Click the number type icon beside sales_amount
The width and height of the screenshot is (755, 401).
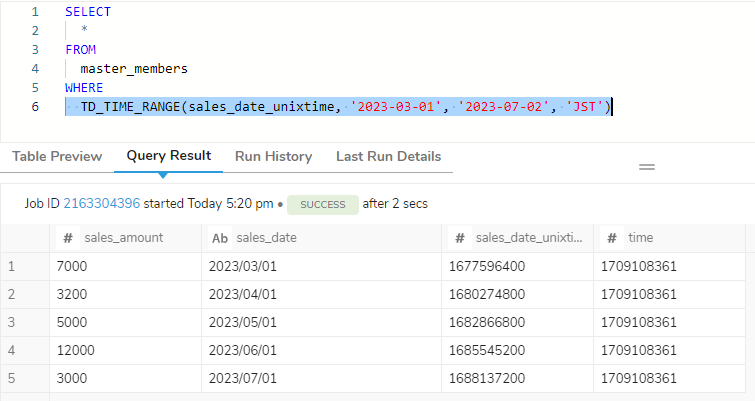click(68, 238)
